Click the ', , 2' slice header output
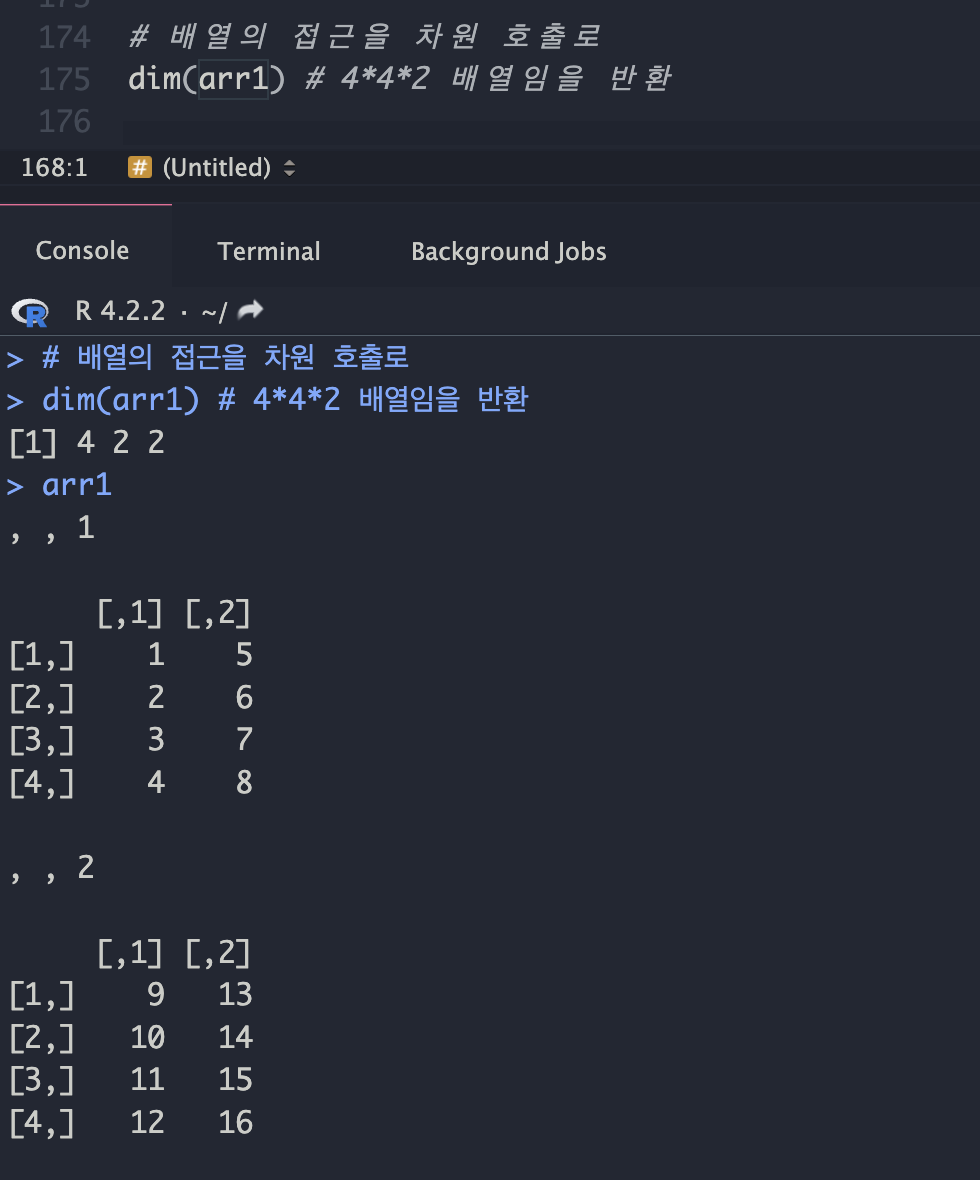The height and width of the screenshot is (1180, 980). pos(52,868)
